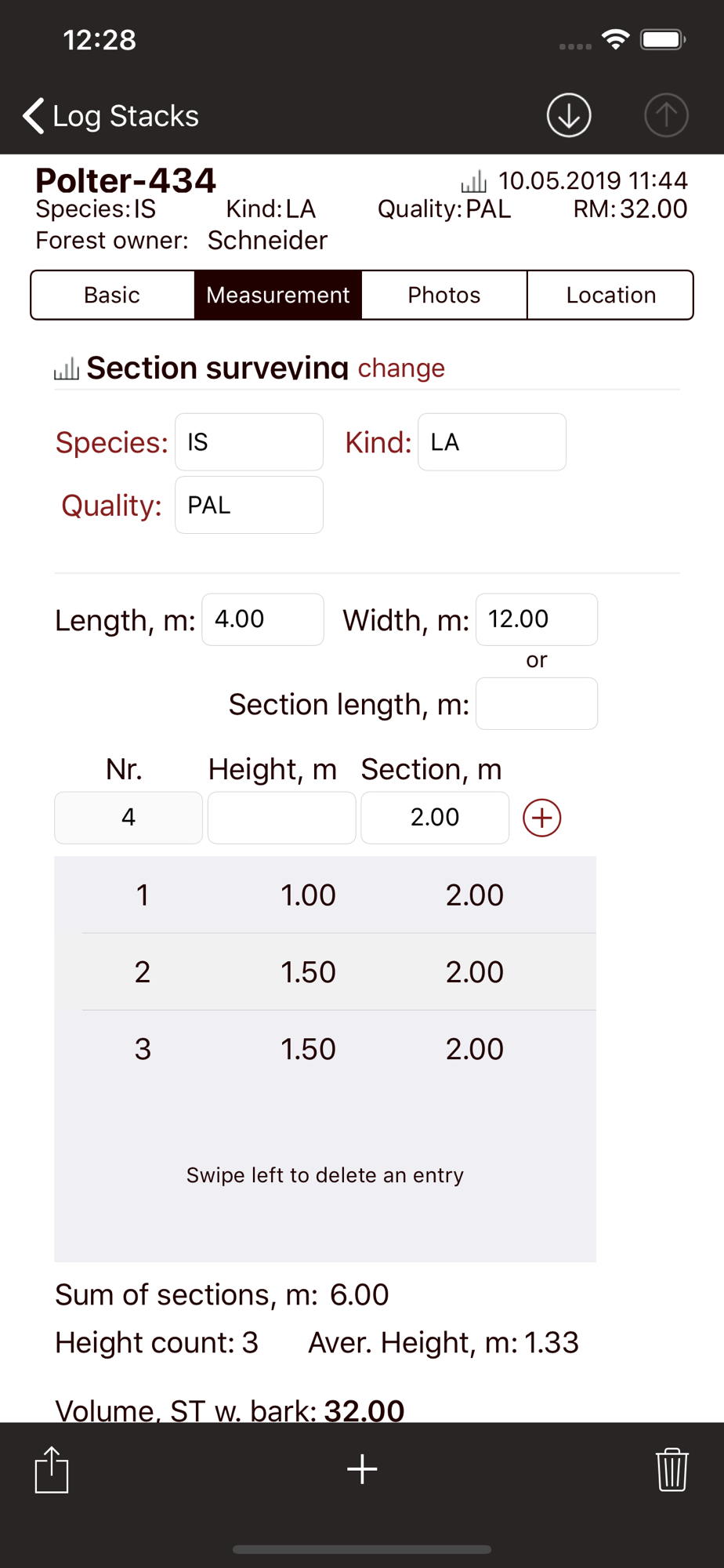Edit the Length field showing 4.00
This screenshot has height=1568, width=724.
coord(262,619)
